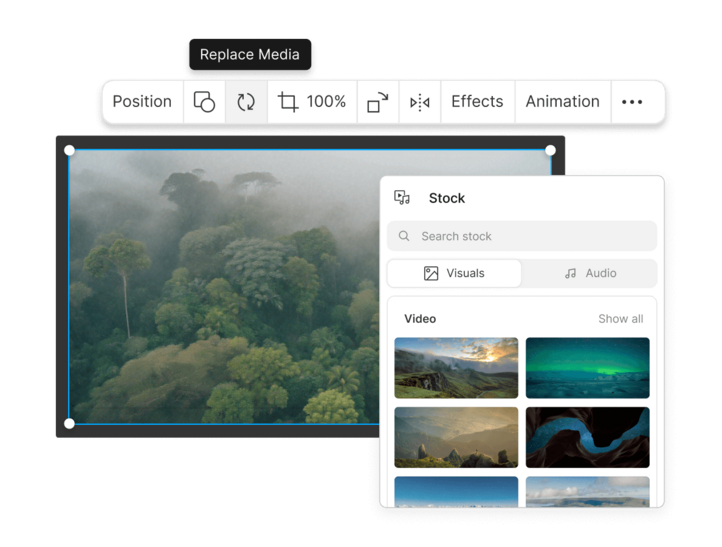Click the resize scale icon
The width and height of the screenshot is (722, 547).
[377, 102]
